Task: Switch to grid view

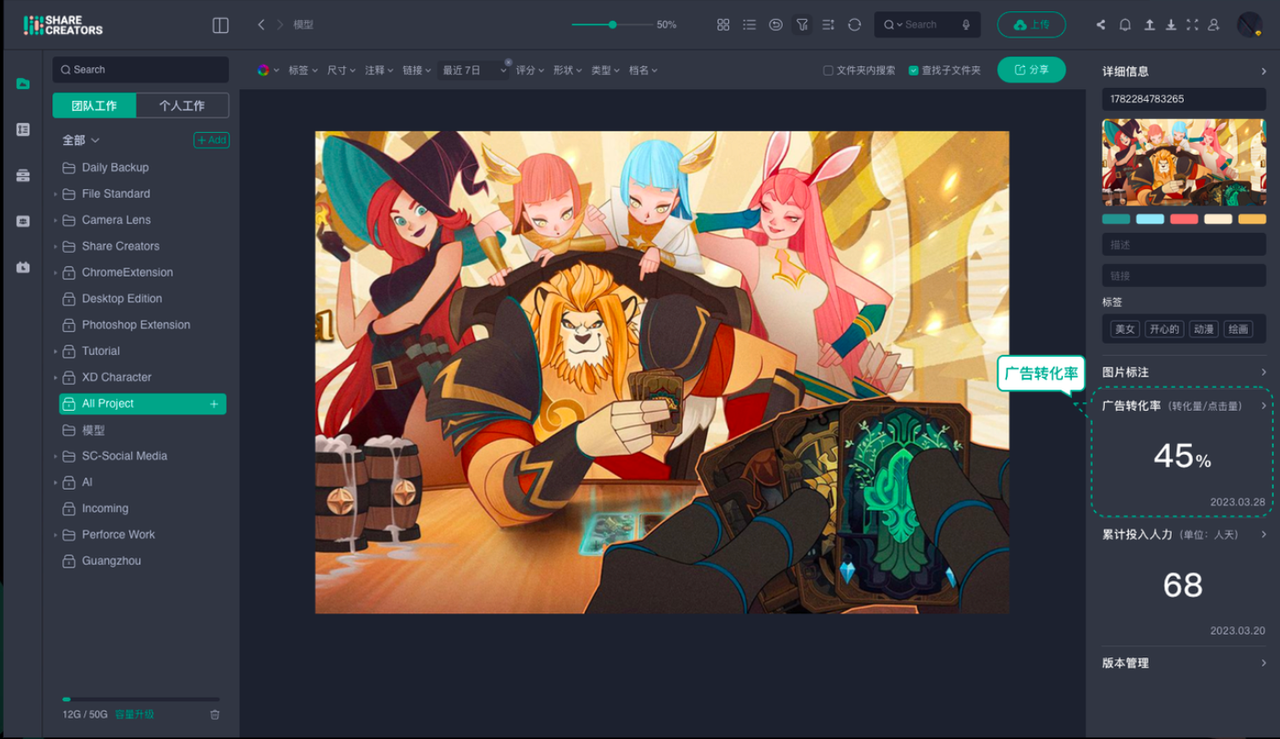Action: (x=723, y=25)
